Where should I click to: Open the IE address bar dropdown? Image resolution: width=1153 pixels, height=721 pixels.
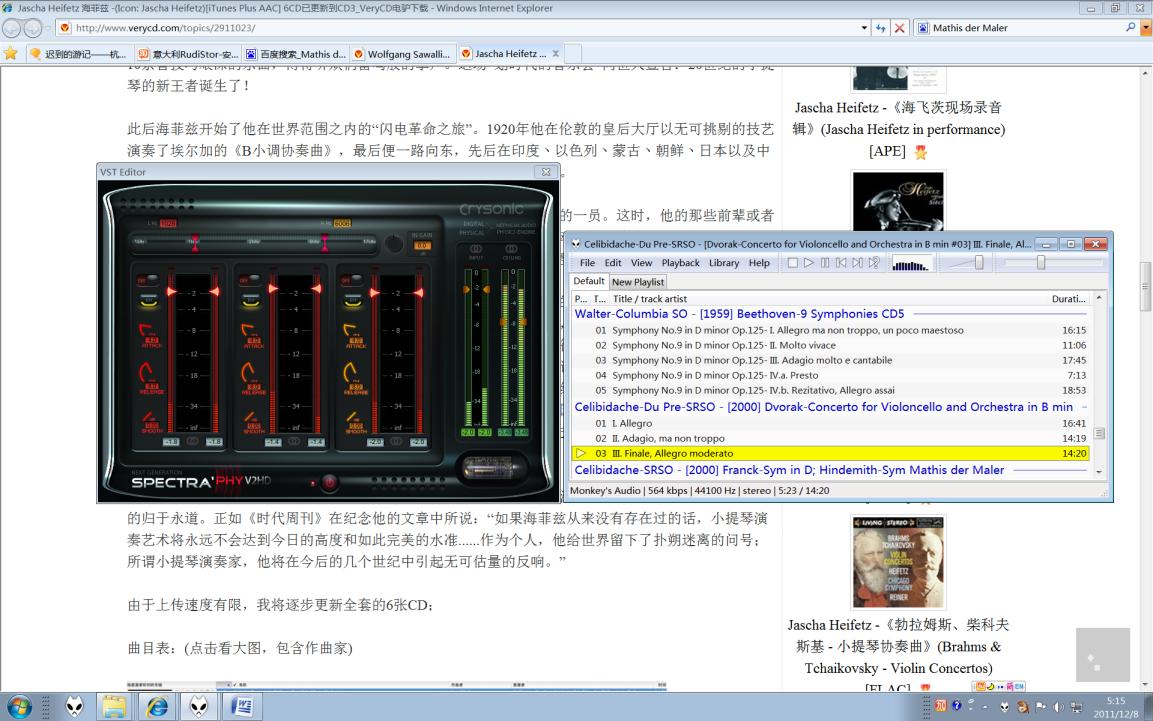click(x=864, y=28)
